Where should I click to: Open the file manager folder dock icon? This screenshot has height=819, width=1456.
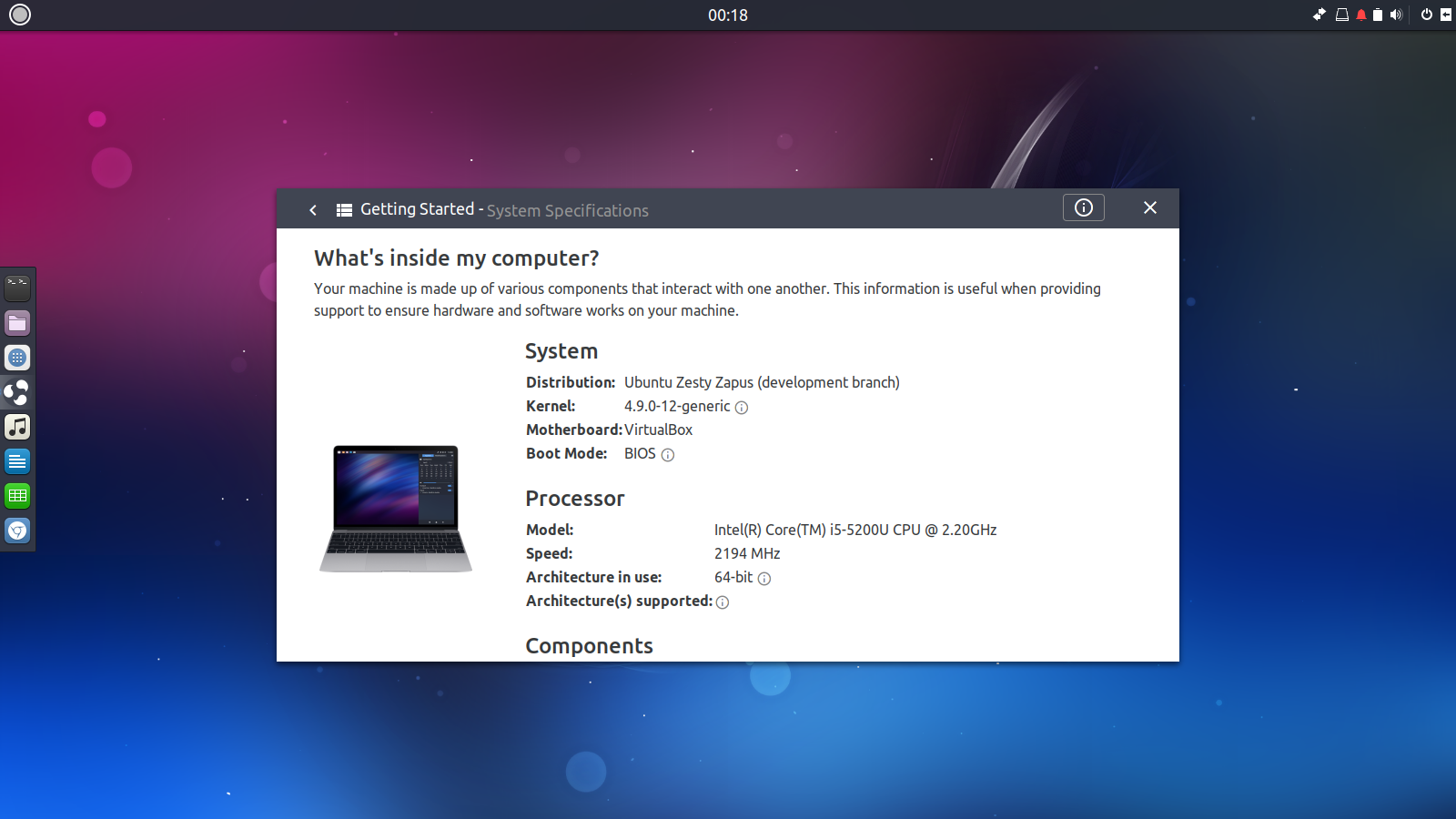pos(17,323)
